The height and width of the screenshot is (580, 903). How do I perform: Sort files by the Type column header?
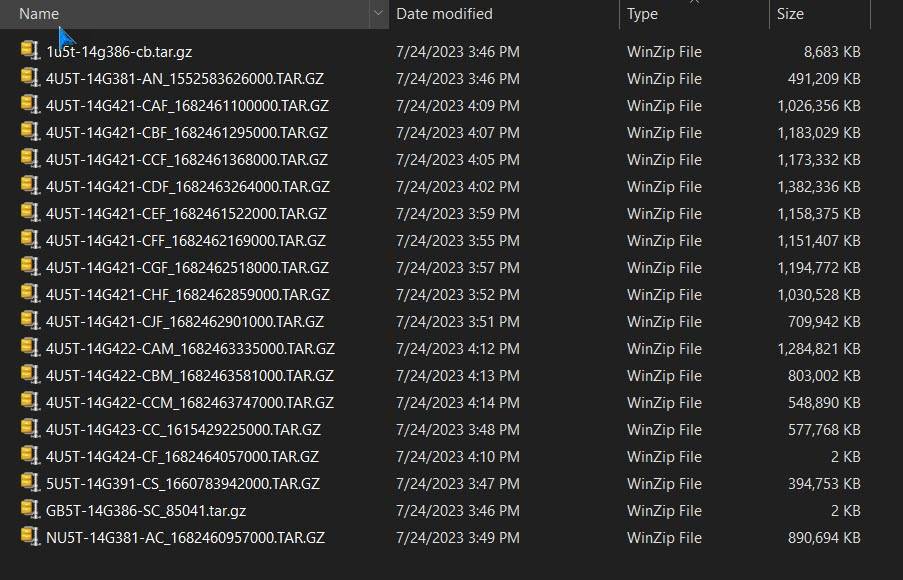click(x=642, y=14)
